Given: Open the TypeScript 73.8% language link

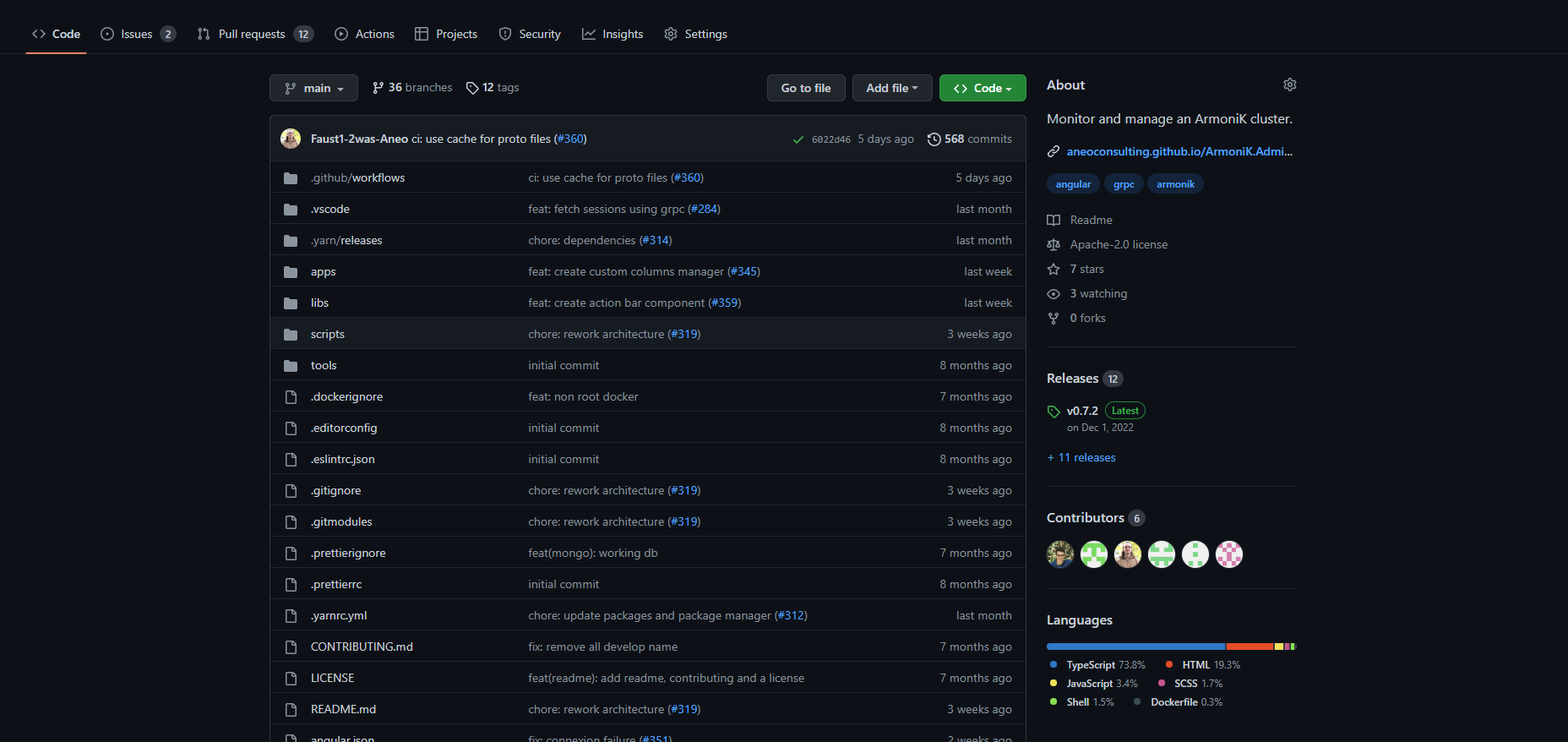Looking at the screenshot, I should coord(1097,665).
